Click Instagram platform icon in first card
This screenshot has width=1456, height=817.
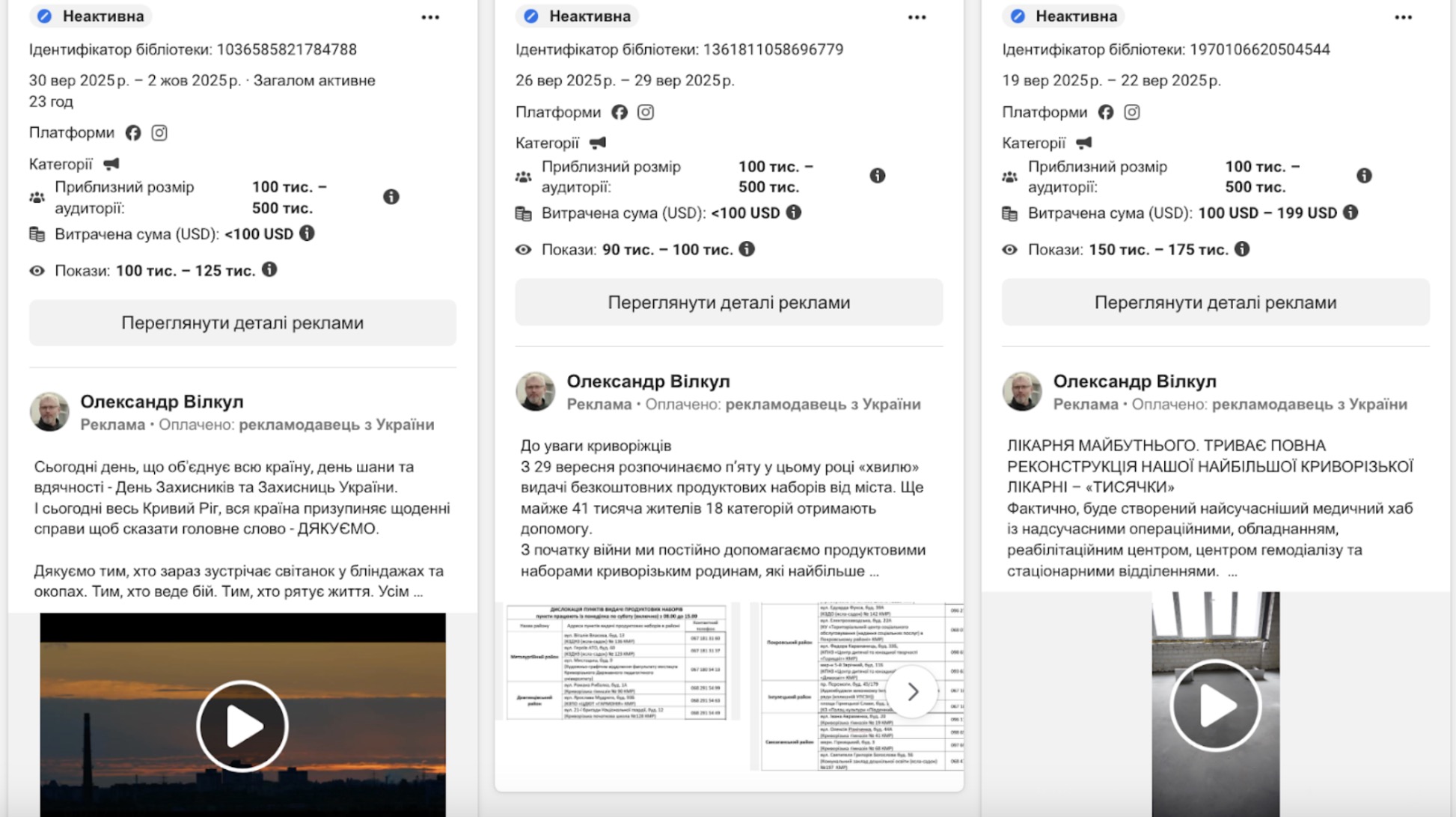coord(159,133)
